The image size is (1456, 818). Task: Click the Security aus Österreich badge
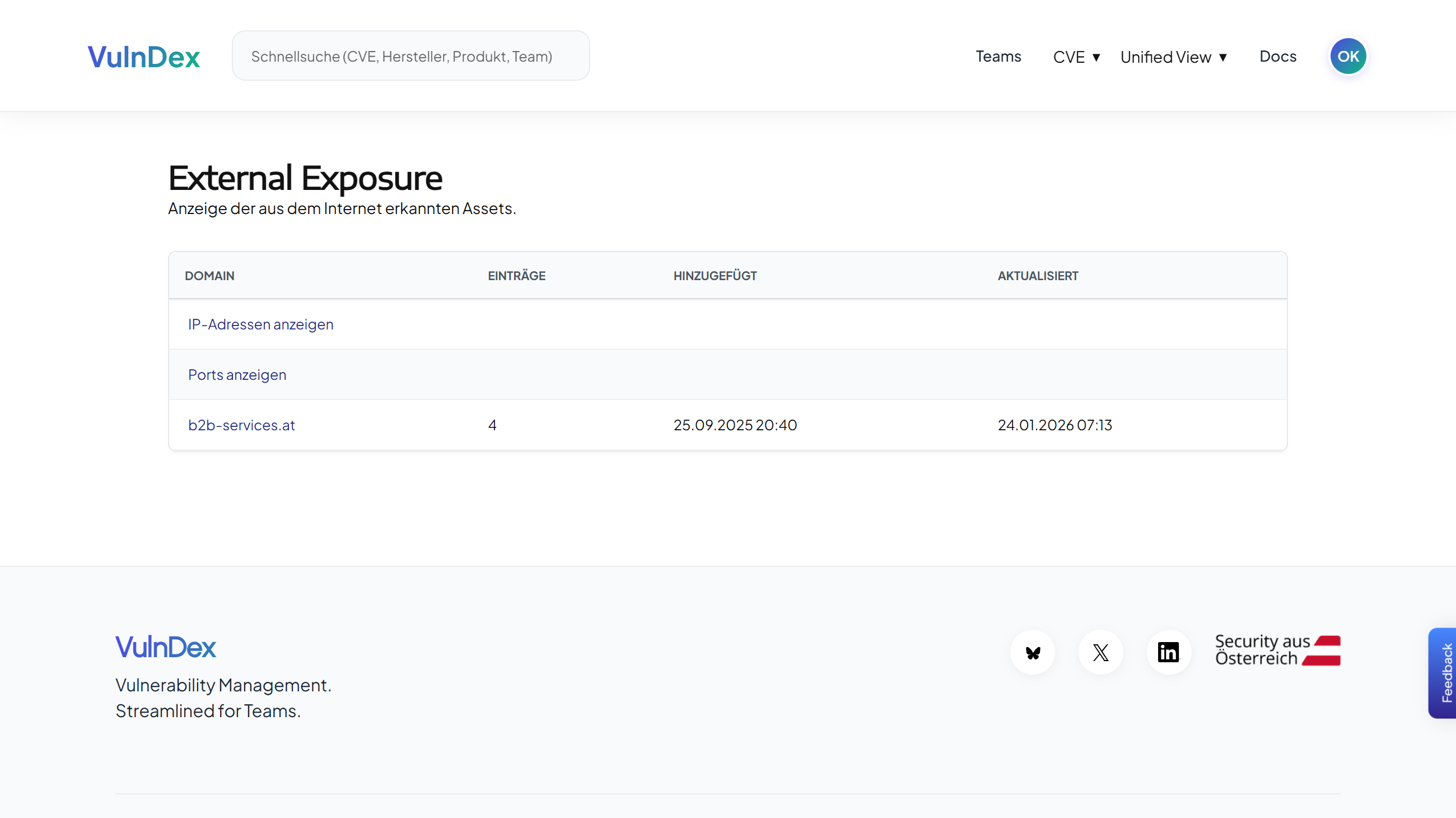point(1277,650)
